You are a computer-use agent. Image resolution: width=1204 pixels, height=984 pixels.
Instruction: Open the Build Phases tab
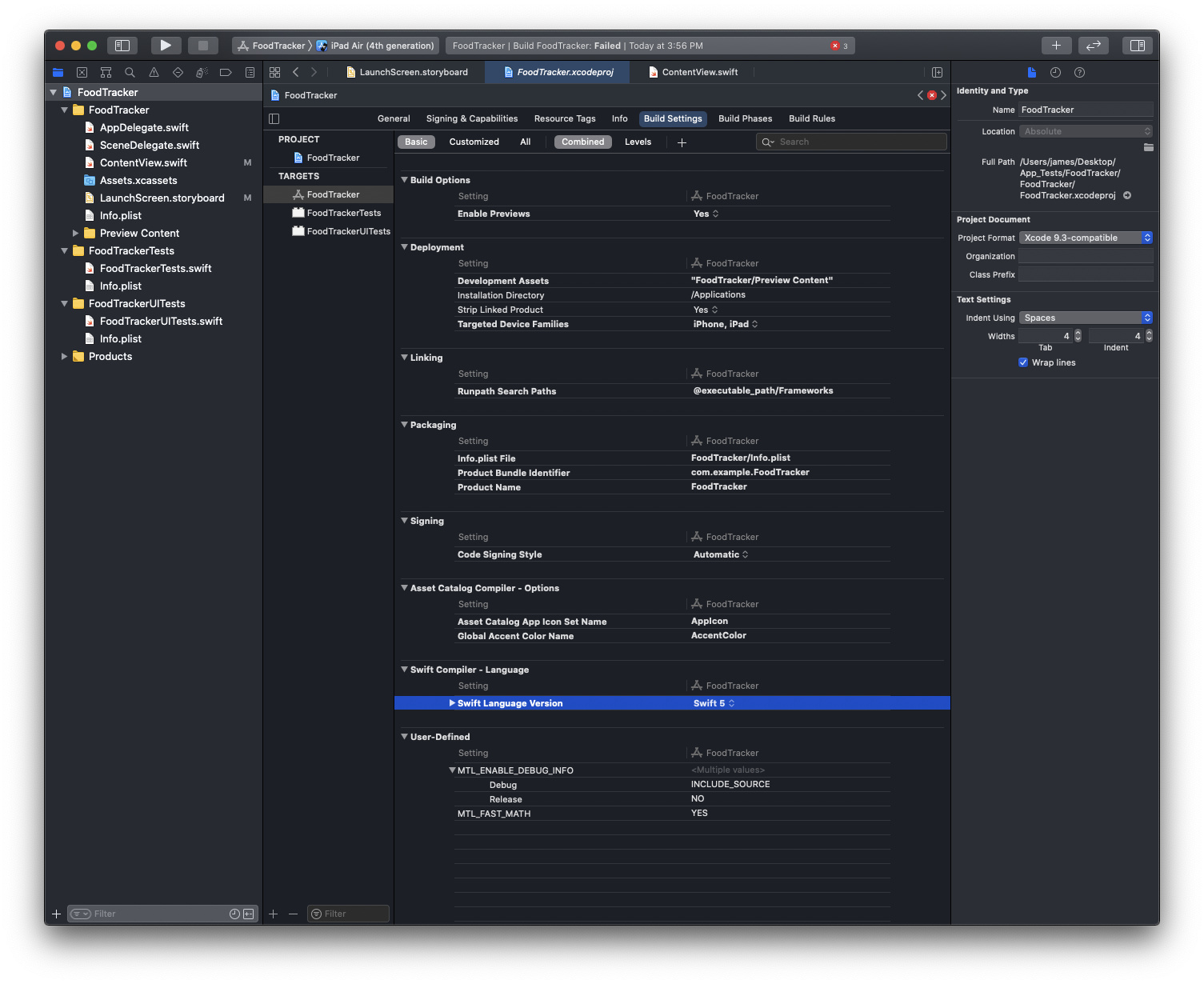coord(746,118)
